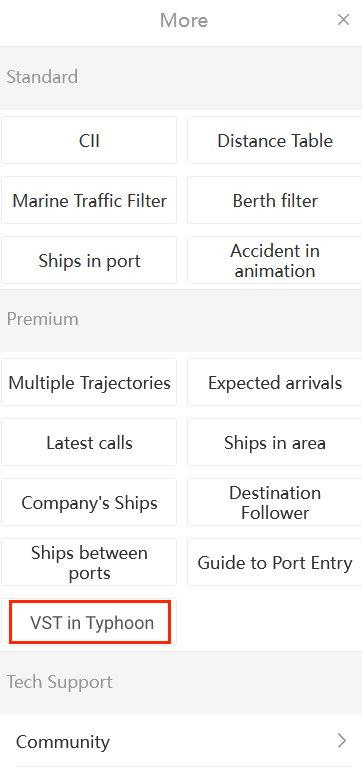Open the Community support entry
Image resolution: width=362 pixels, height=781 pixels.
click(181, 741)
